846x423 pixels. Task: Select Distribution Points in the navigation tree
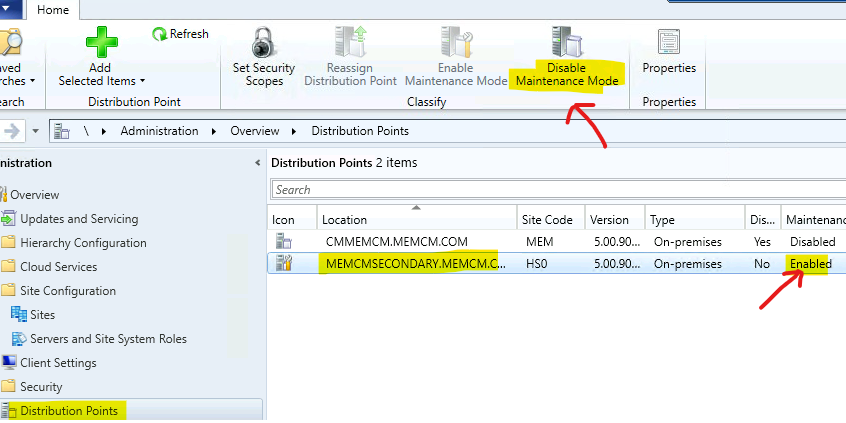69,411
